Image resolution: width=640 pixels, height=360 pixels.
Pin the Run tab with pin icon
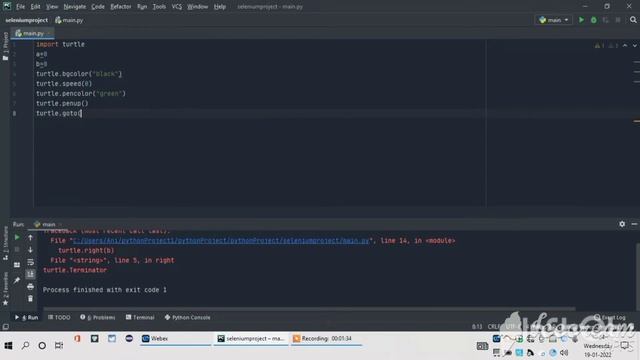pyautogui.click(x=17, y=280)
